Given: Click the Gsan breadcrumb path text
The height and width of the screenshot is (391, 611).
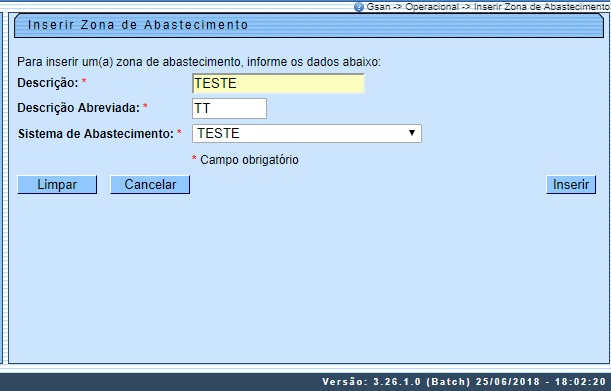Looking at the screenshot, I should [488, 7].
